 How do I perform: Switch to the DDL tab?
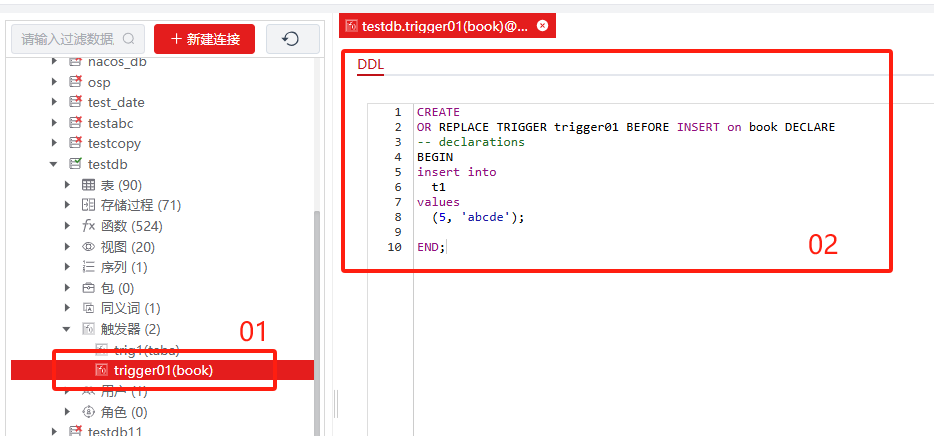370,65
